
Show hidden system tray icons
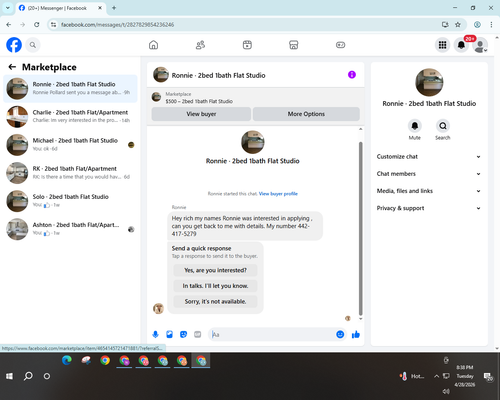click(x=436, y=376)
